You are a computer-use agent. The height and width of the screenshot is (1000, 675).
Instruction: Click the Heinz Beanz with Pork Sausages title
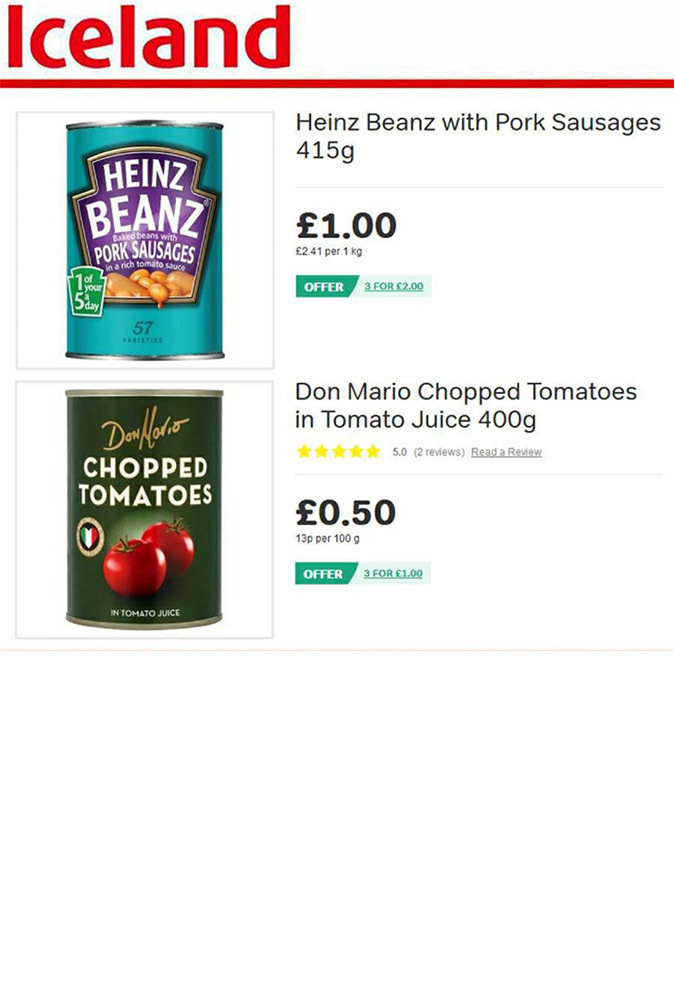478,136
